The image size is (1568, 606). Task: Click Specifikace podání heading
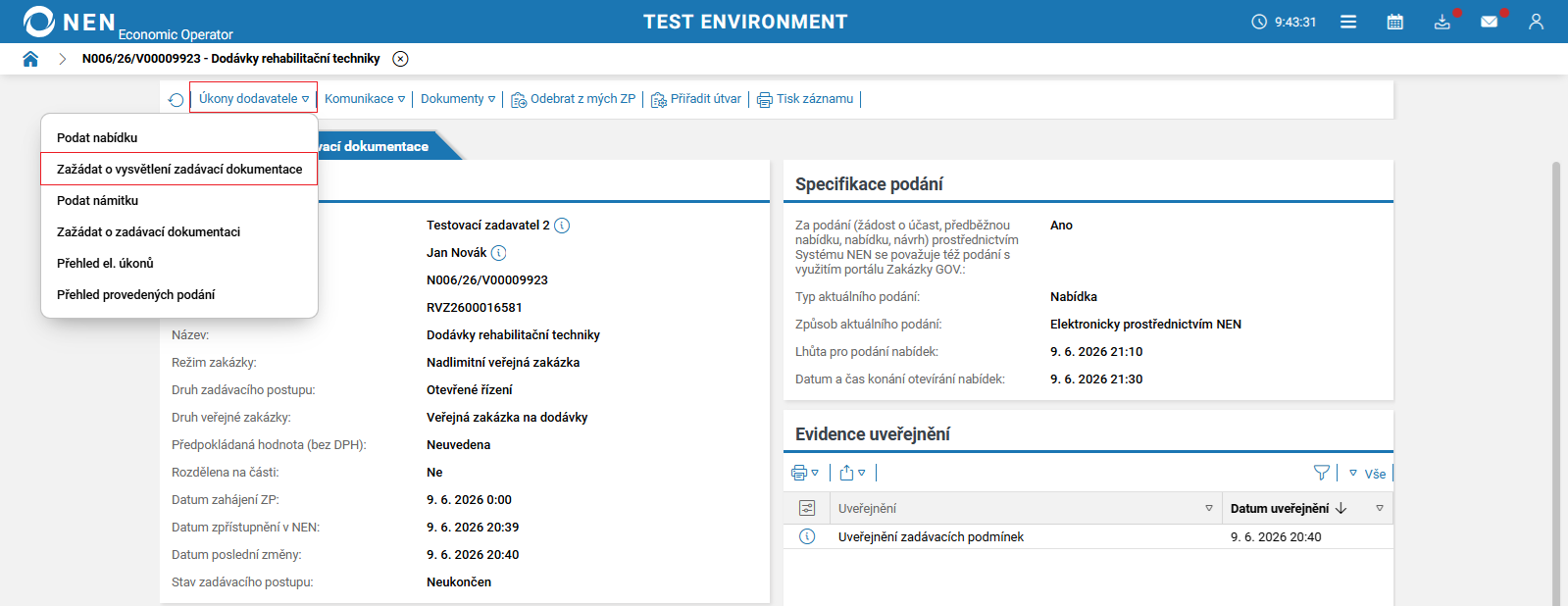click(869, 184)
